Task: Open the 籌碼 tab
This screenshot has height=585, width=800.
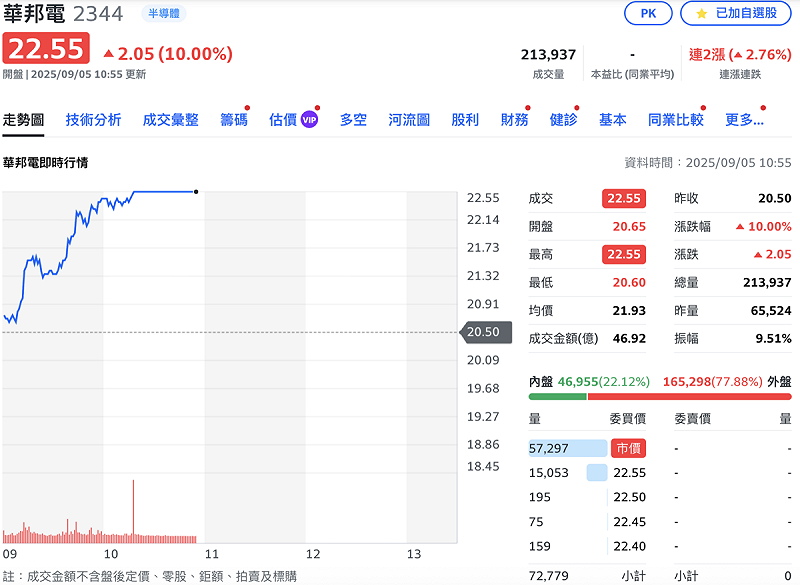Action: [x=234, y=120]
